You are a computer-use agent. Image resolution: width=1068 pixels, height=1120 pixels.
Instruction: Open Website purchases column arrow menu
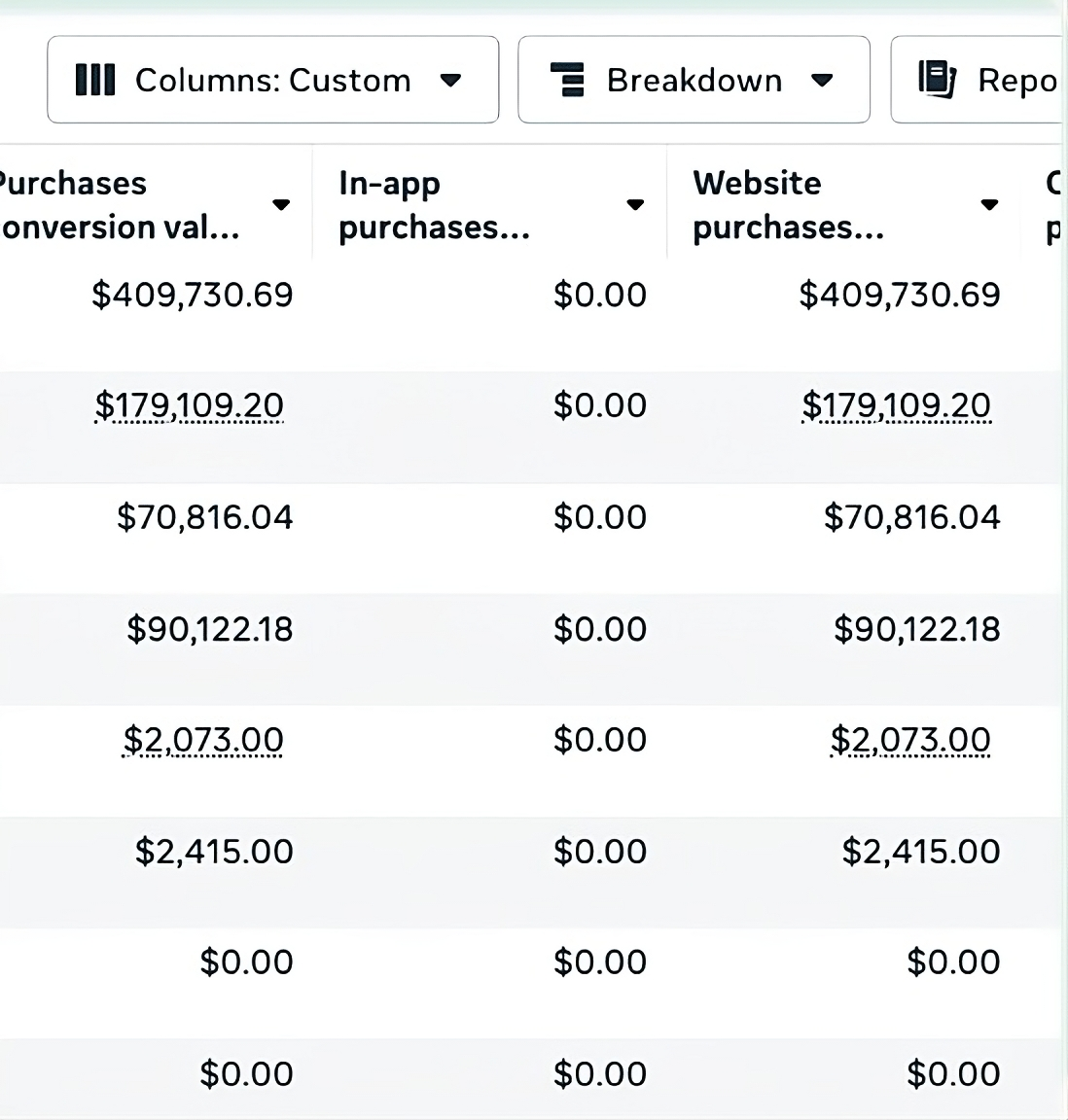tap(989, 204)
